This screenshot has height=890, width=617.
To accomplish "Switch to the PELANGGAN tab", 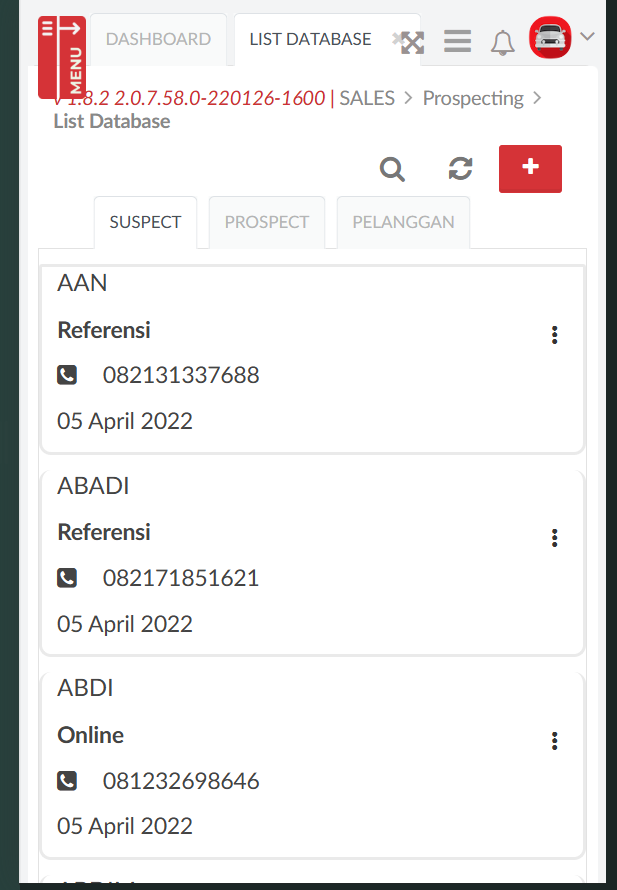I will pos(403,222).
